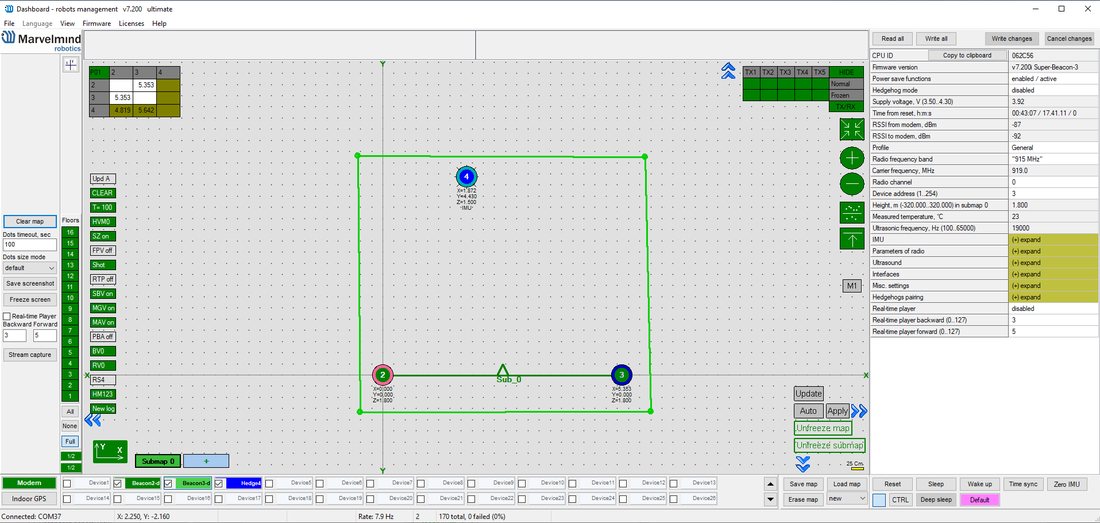Expand the Ultrasound settings row

pyautogui.click(x=1054, y=262)
